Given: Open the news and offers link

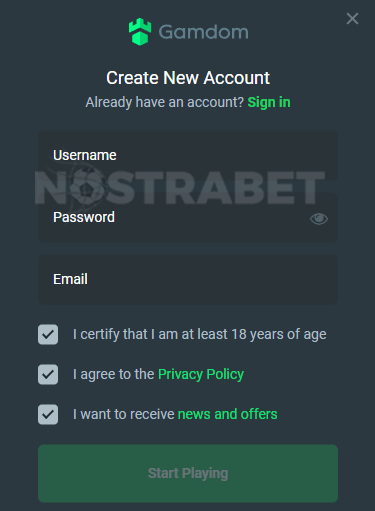Looking at the screenshot, I should (228, 414).
